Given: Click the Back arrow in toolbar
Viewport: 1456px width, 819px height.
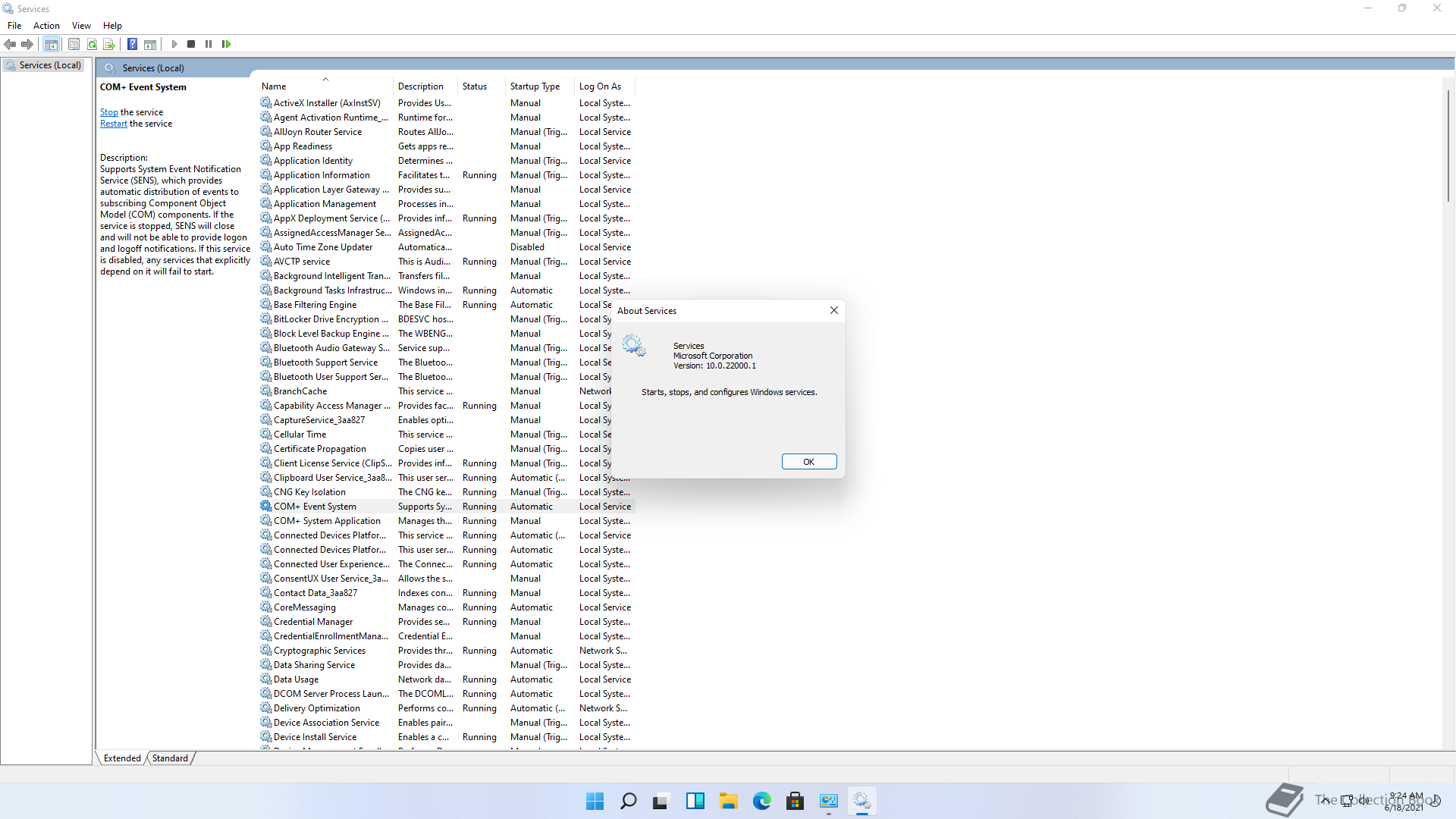Looking at the screenshot, I should tap(10, 44).
